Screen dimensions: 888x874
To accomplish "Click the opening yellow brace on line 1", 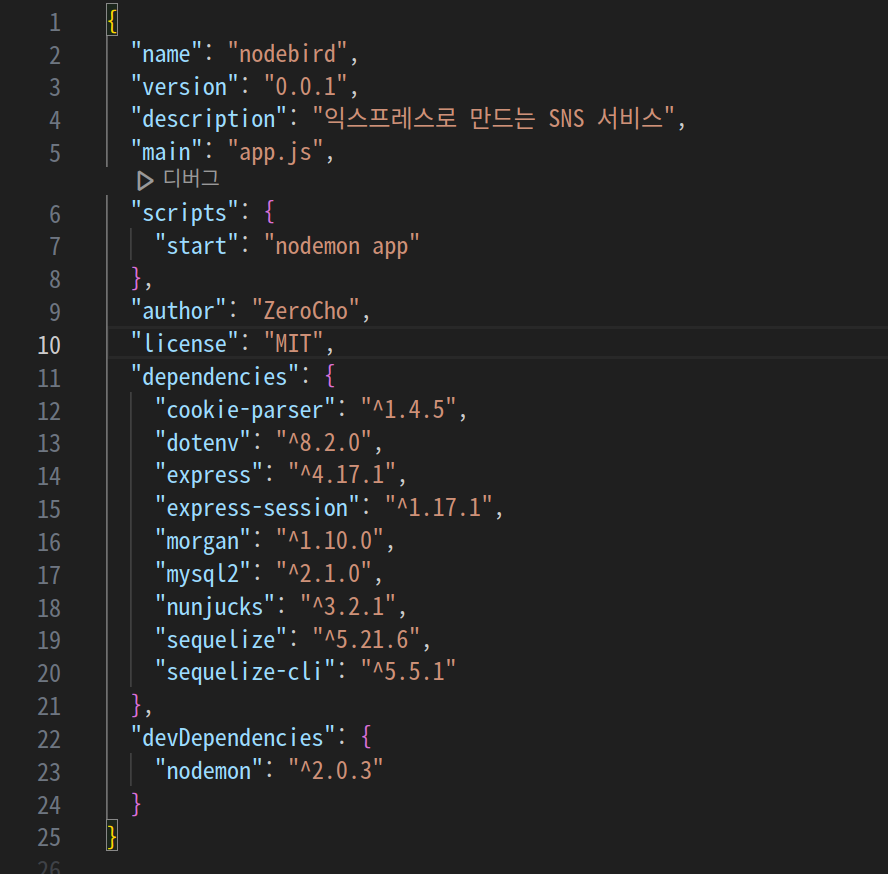I will click(x=112, y=22).
